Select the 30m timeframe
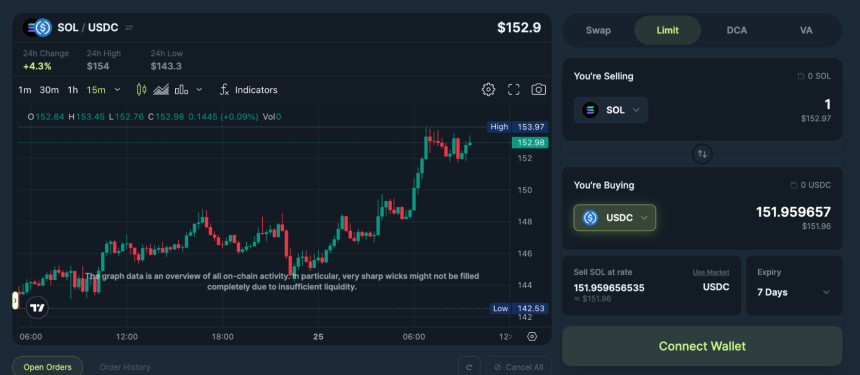Viewport: 860px width, 375px height. pos(49,90)
